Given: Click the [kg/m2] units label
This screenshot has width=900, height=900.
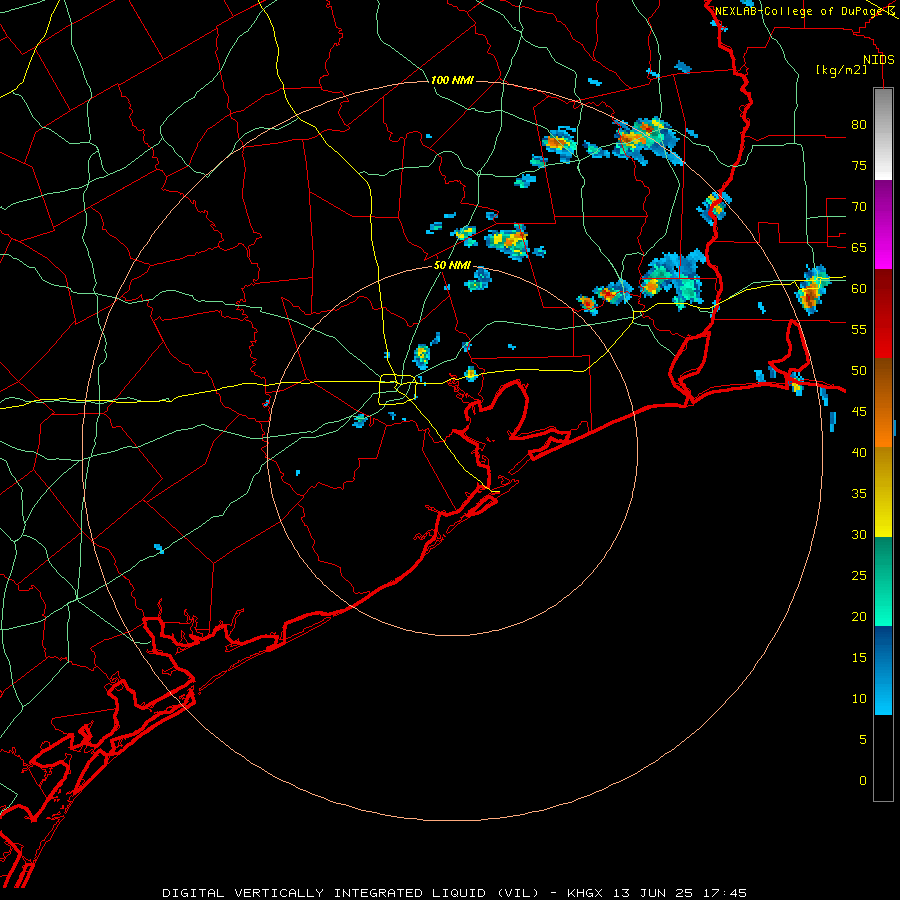Looking at the screenshot, I should (x=841, y=70).
